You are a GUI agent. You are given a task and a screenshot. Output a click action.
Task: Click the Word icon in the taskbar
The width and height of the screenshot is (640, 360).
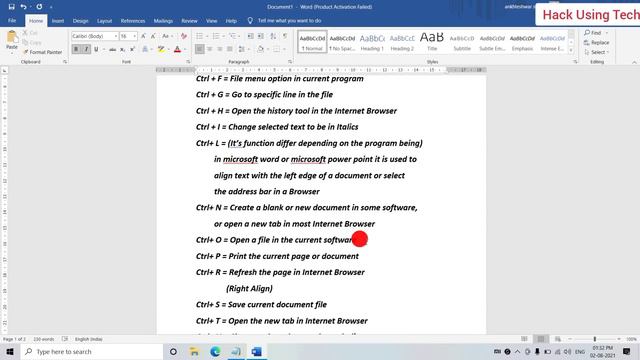pos(256,351)
